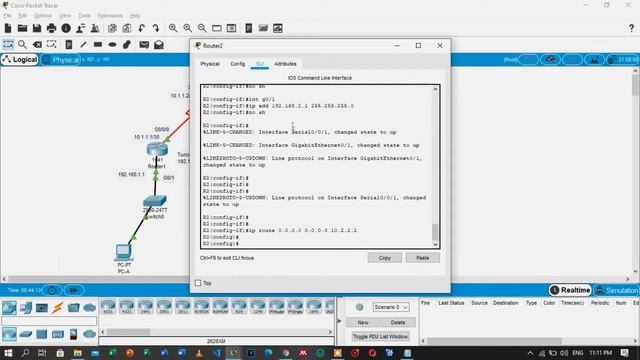Click the Fast Forward Time button
Screen dimensions: 640x360
click(73, 290)
